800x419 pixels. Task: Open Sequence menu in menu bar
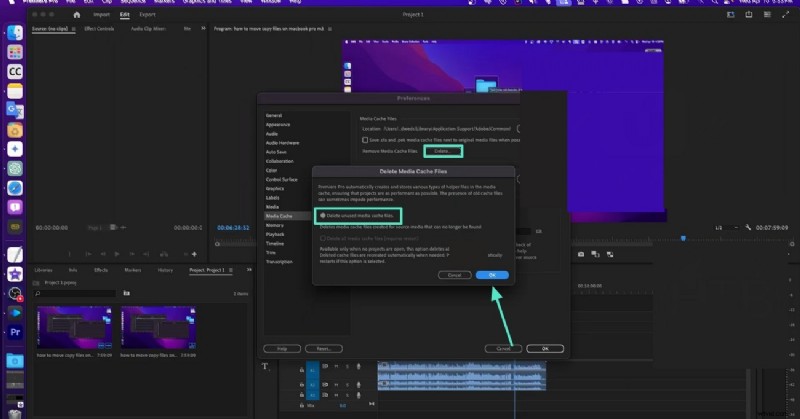coord(133,2)
